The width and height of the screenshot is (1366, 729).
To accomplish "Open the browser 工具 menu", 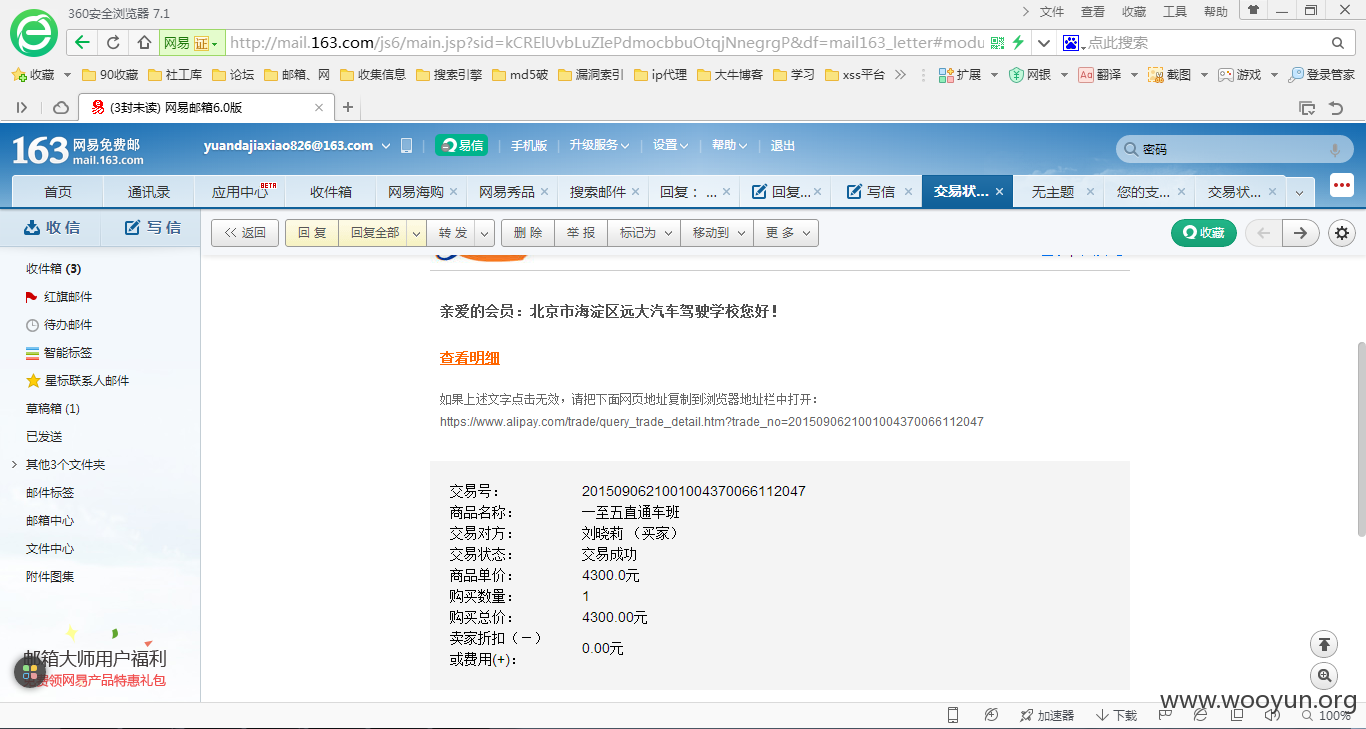I will pos(1175,12).
